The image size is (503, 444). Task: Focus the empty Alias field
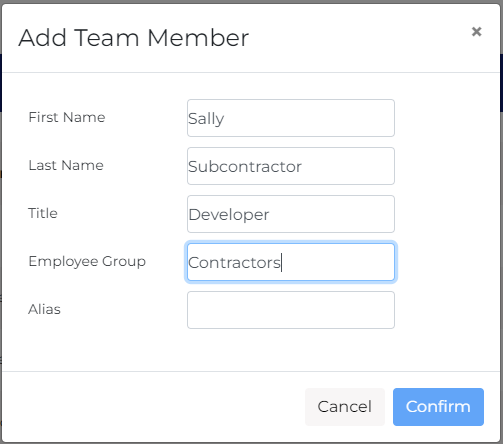(x=291, y=310)
